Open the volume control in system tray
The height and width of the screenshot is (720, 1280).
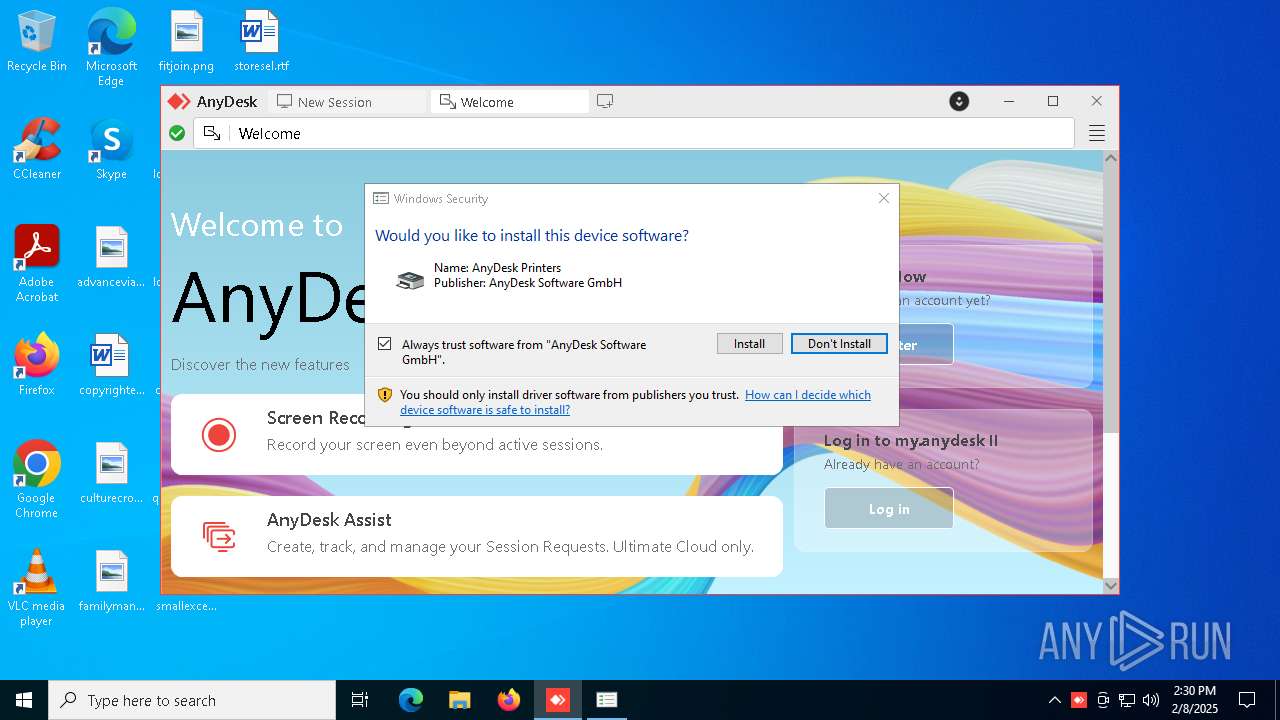pos(1151,700)
